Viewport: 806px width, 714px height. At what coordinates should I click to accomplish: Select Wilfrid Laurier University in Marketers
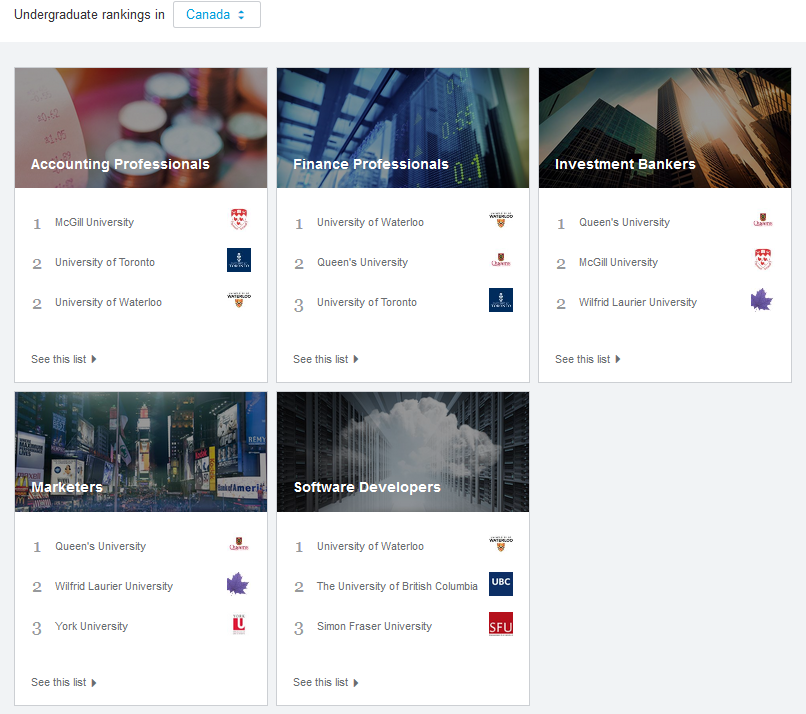[x=114, y=586]
